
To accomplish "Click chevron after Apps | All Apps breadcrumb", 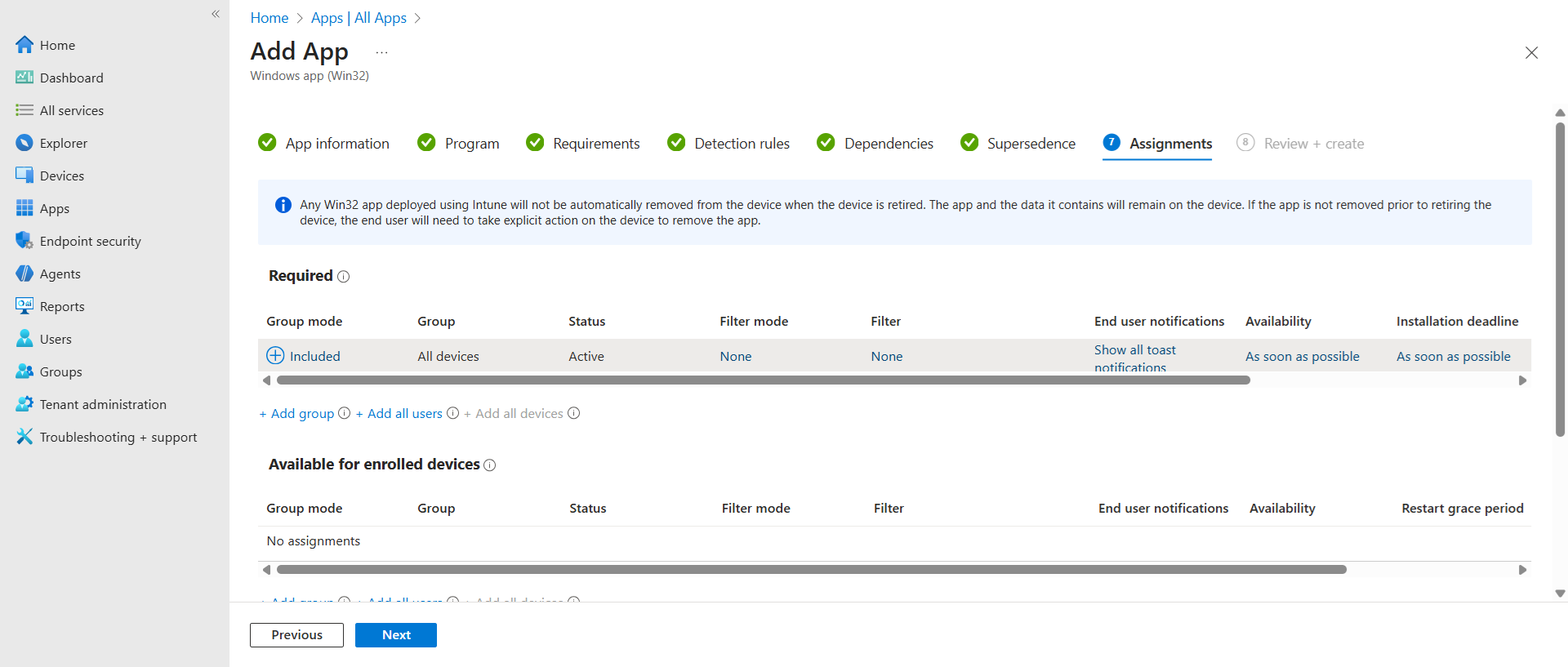I will (x=418, y=18).
